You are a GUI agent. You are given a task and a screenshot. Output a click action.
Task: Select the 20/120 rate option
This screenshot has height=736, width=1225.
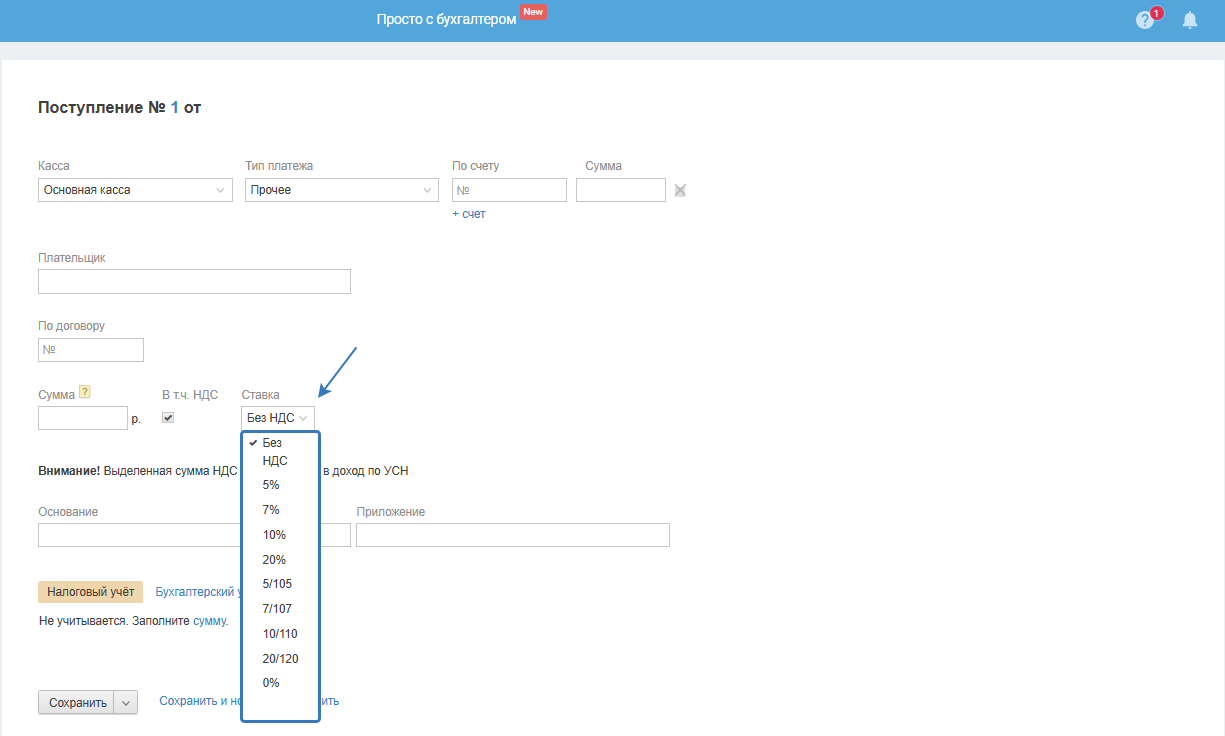[280, 659]
